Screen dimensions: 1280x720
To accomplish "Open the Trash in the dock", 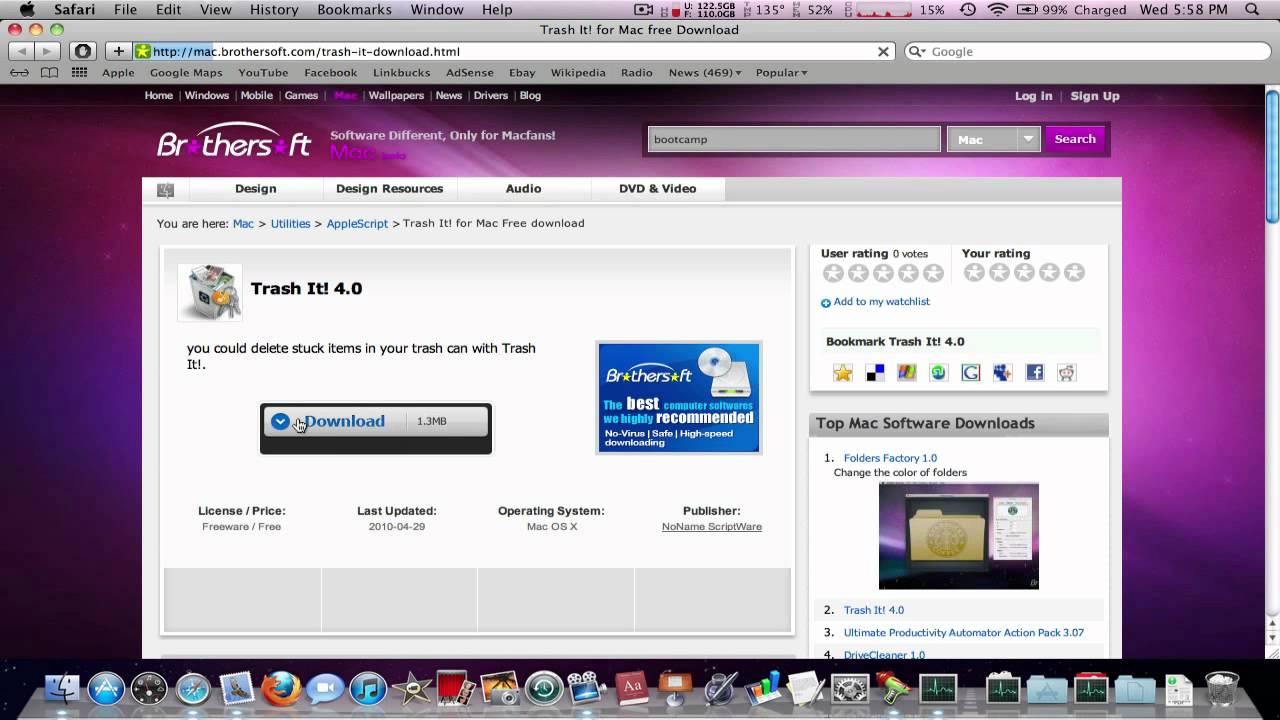I will (1222, 688).
